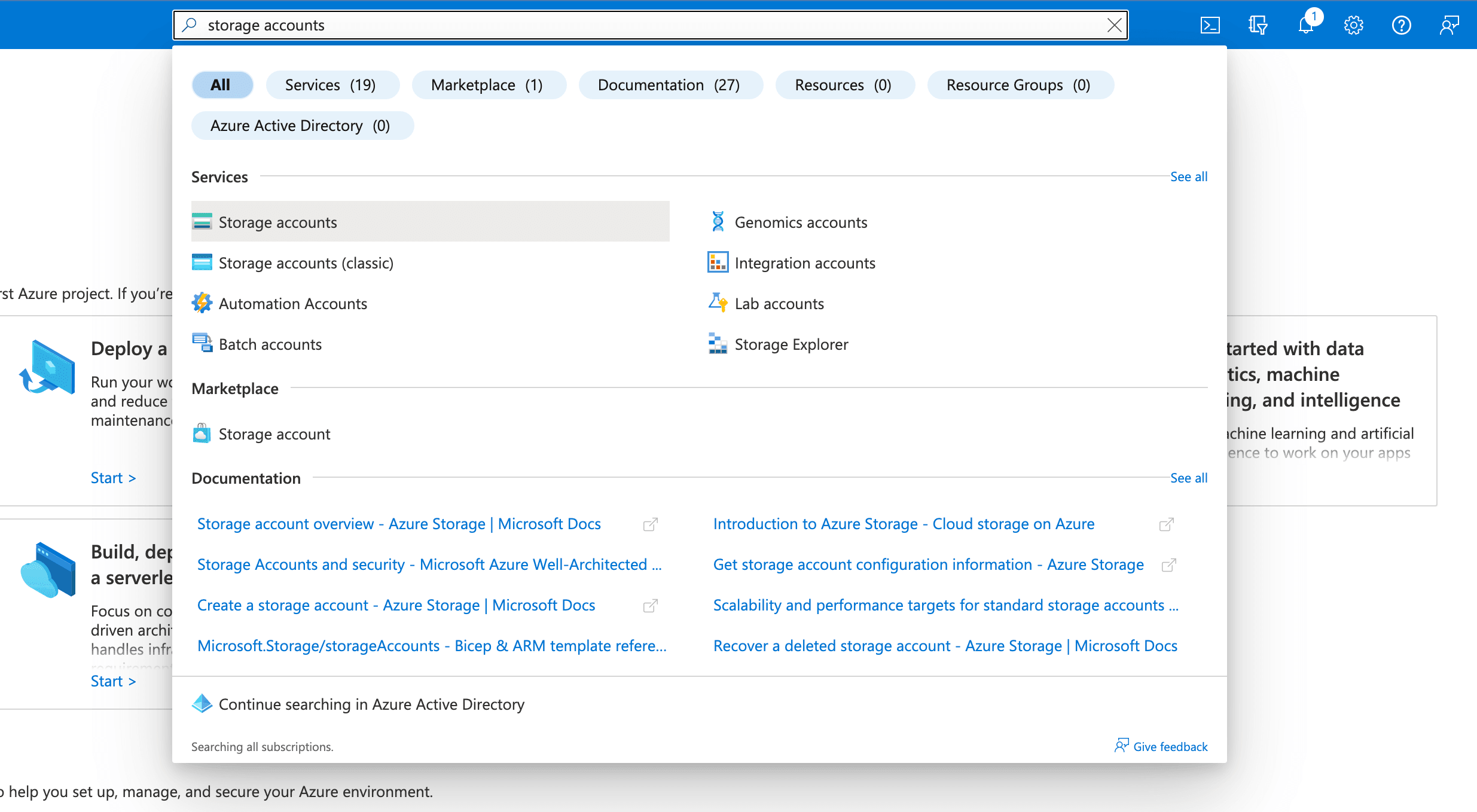Open Storage Explorer service
The image size is (1477, 812).
tap(791, 344)
